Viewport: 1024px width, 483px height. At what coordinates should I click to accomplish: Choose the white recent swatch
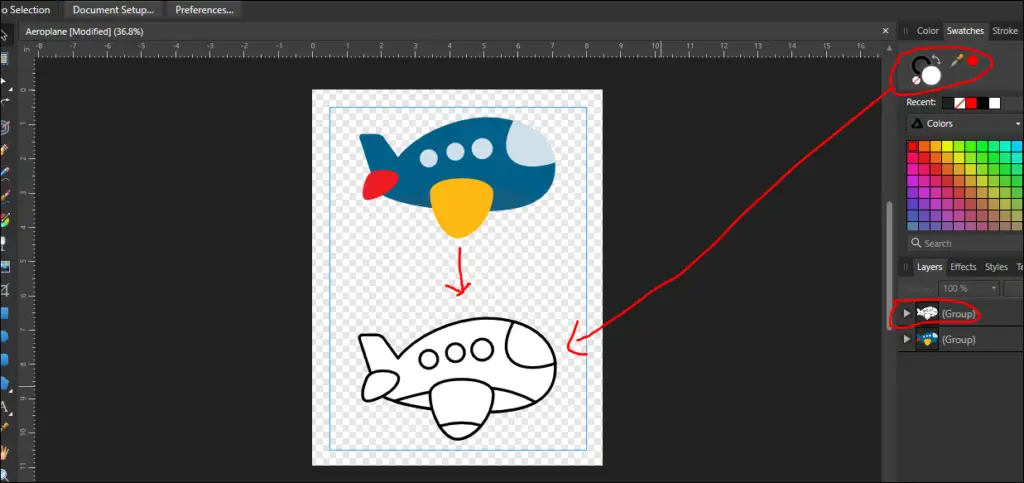[x=995, y=103]
